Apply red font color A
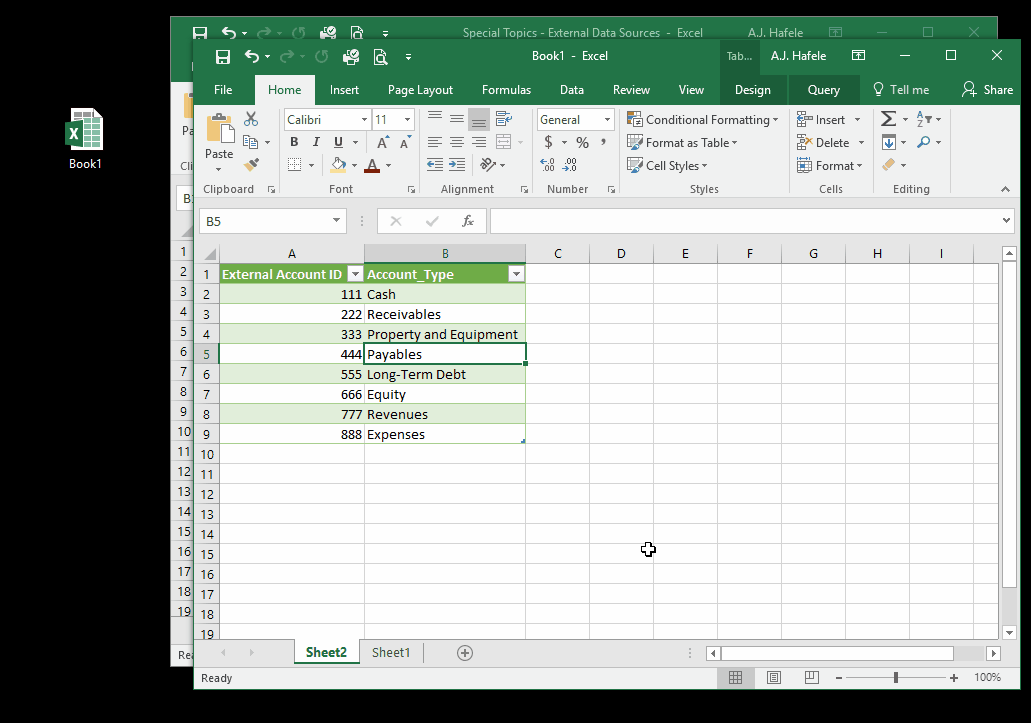Screen dimensions: 1031x723 pos(372,165)
